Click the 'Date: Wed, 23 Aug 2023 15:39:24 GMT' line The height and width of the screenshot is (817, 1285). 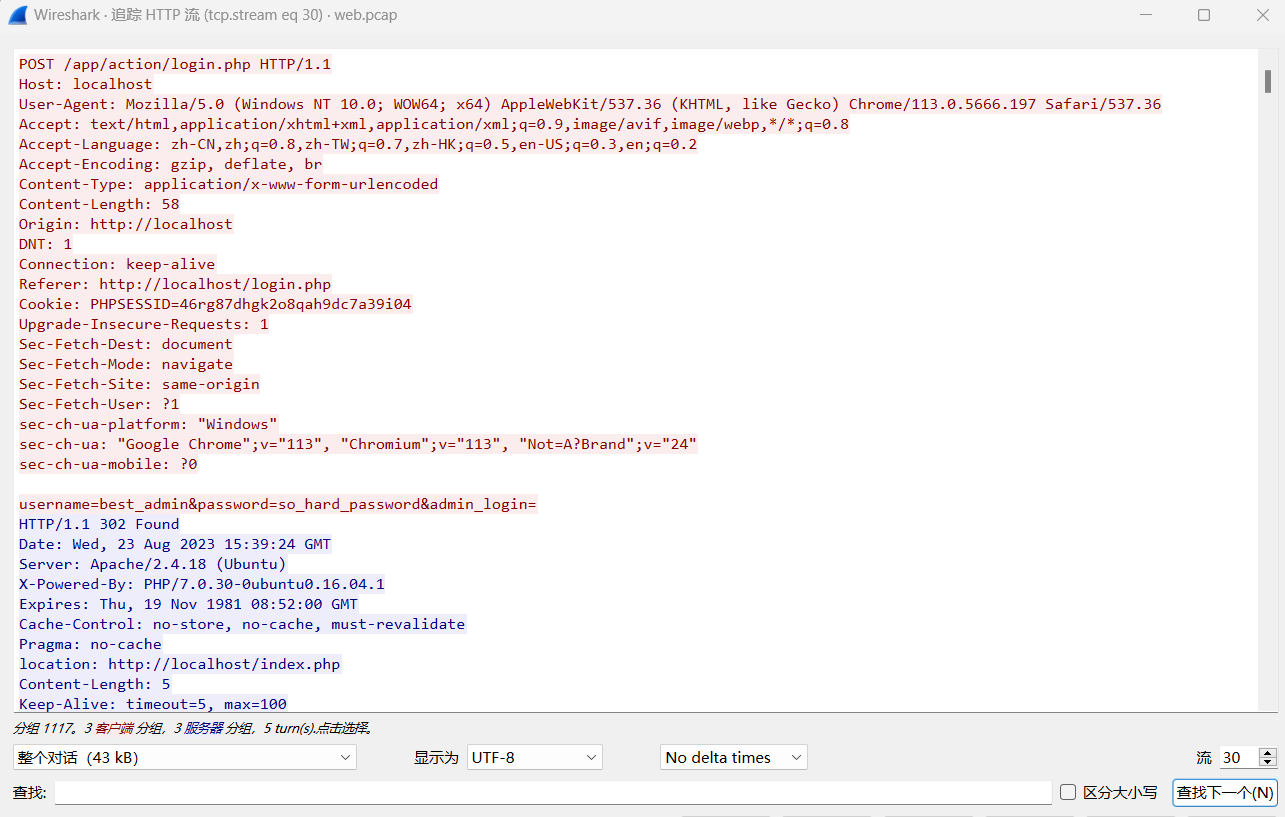coord(175,544)
